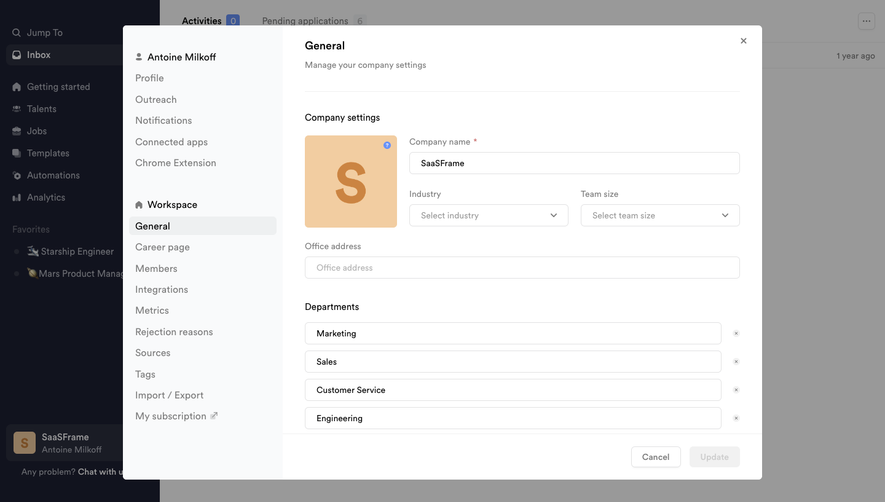Remove the Sales department

click(x=736, y=362)
